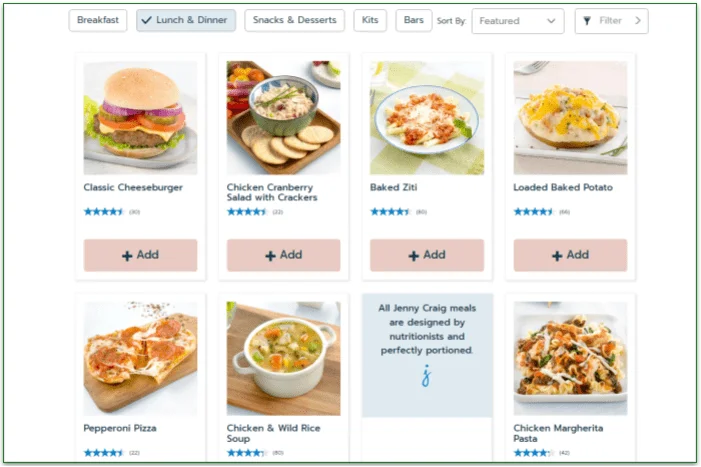Image resolution: width=701 pixels, height=467 pixels.
Task: Click the star rating under Baked Ziti
Action: [x=390, y=212]
